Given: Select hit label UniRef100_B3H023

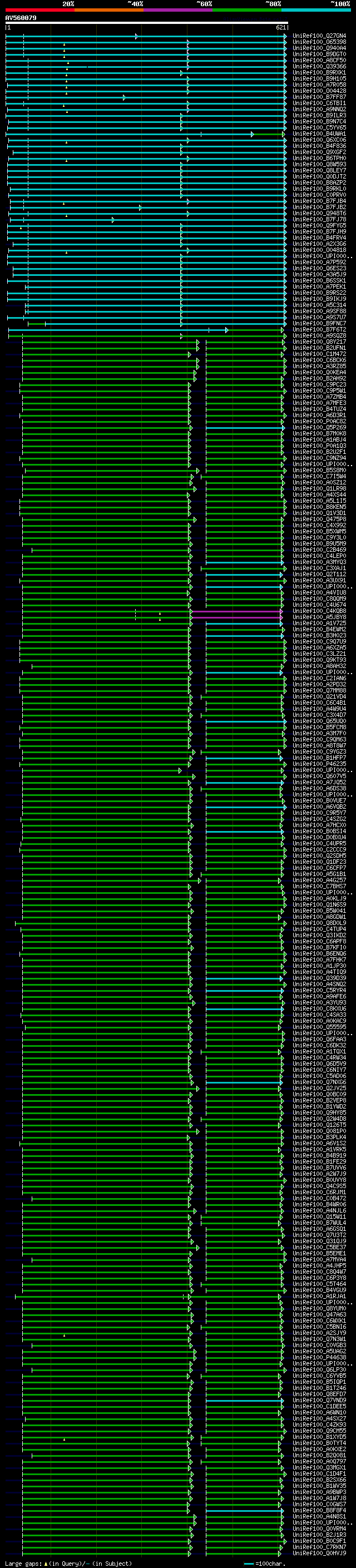Looking at the screenshot, I should [319, 635].
